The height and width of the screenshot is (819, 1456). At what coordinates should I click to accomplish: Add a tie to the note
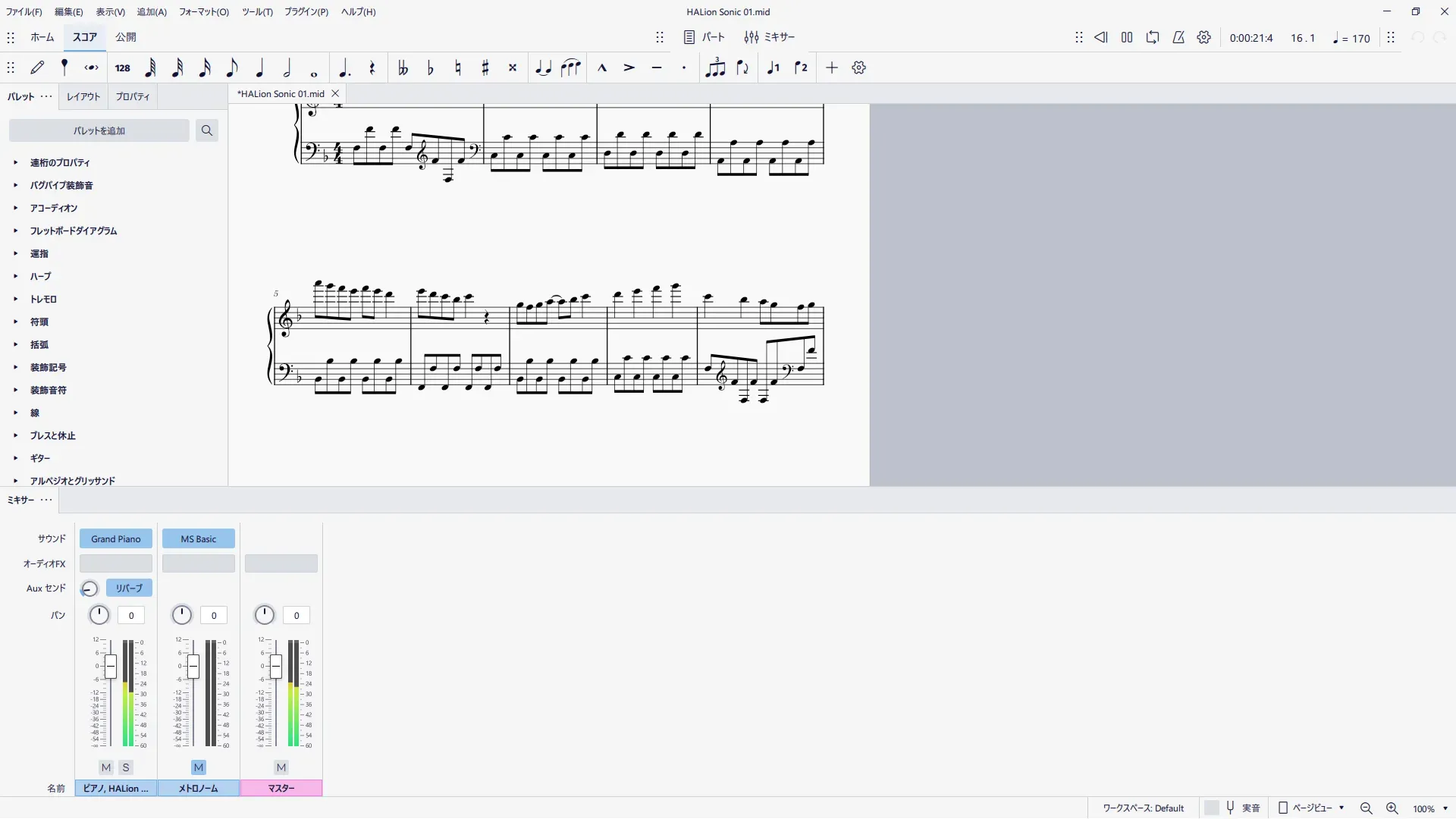[x=543, y=67]
